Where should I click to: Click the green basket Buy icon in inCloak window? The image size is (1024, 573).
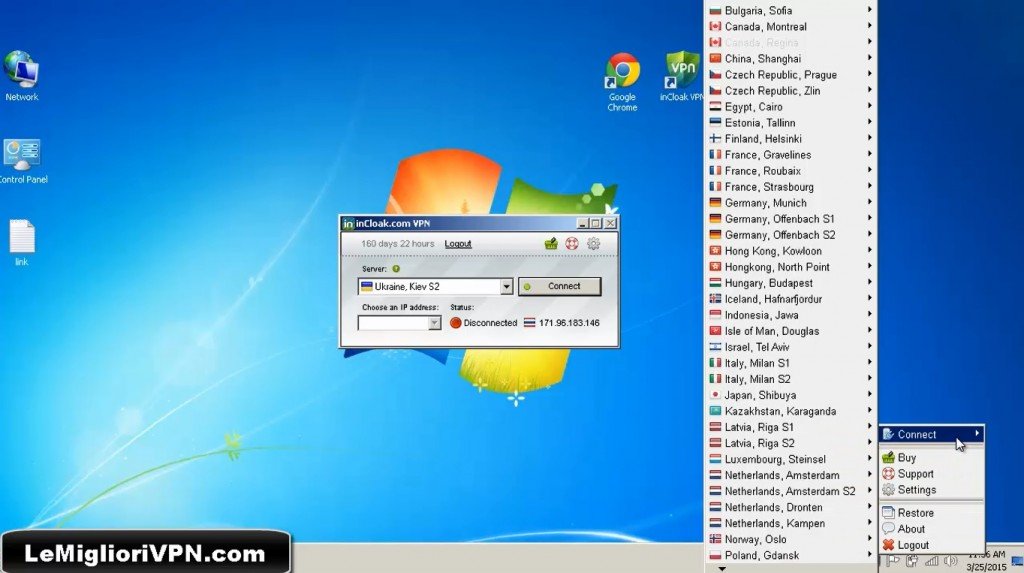click(x=551, y=244)
